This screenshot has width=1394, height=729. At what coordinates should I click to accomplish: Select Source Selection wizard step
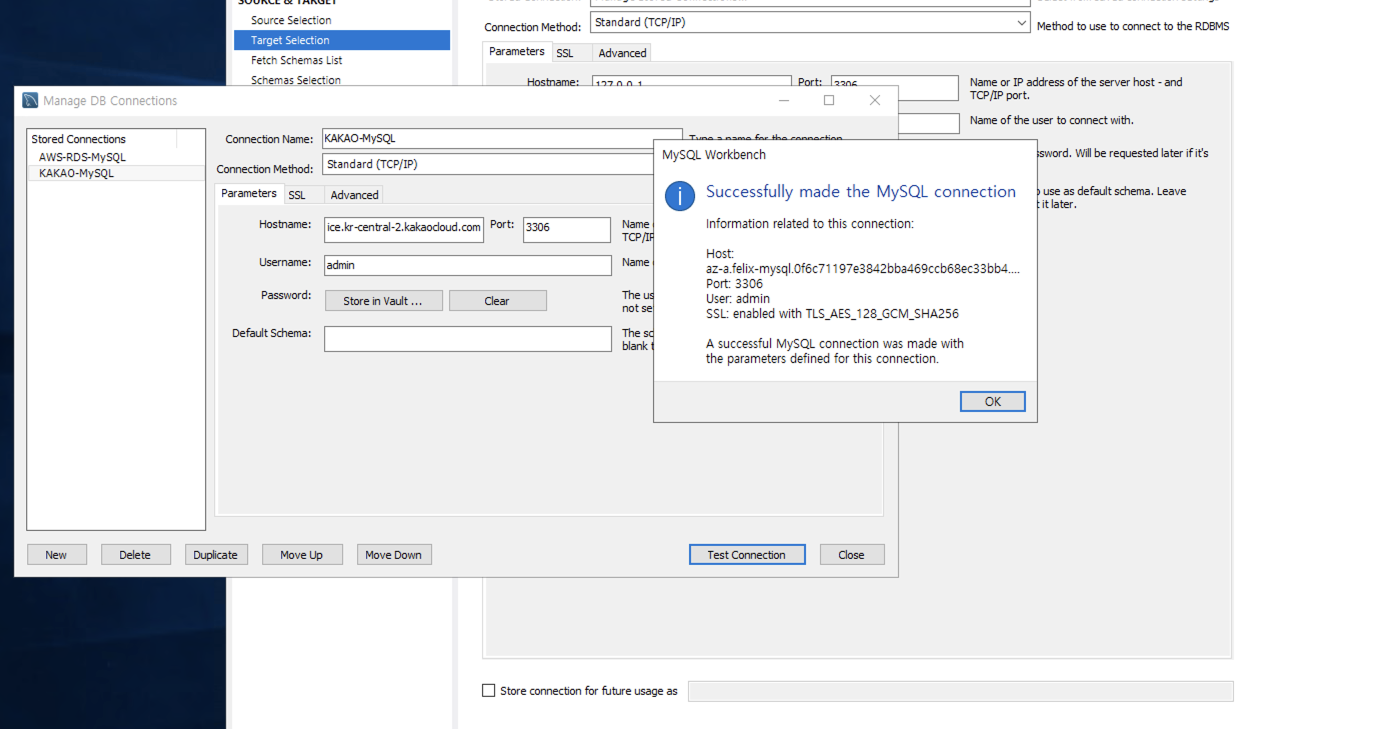291,20
